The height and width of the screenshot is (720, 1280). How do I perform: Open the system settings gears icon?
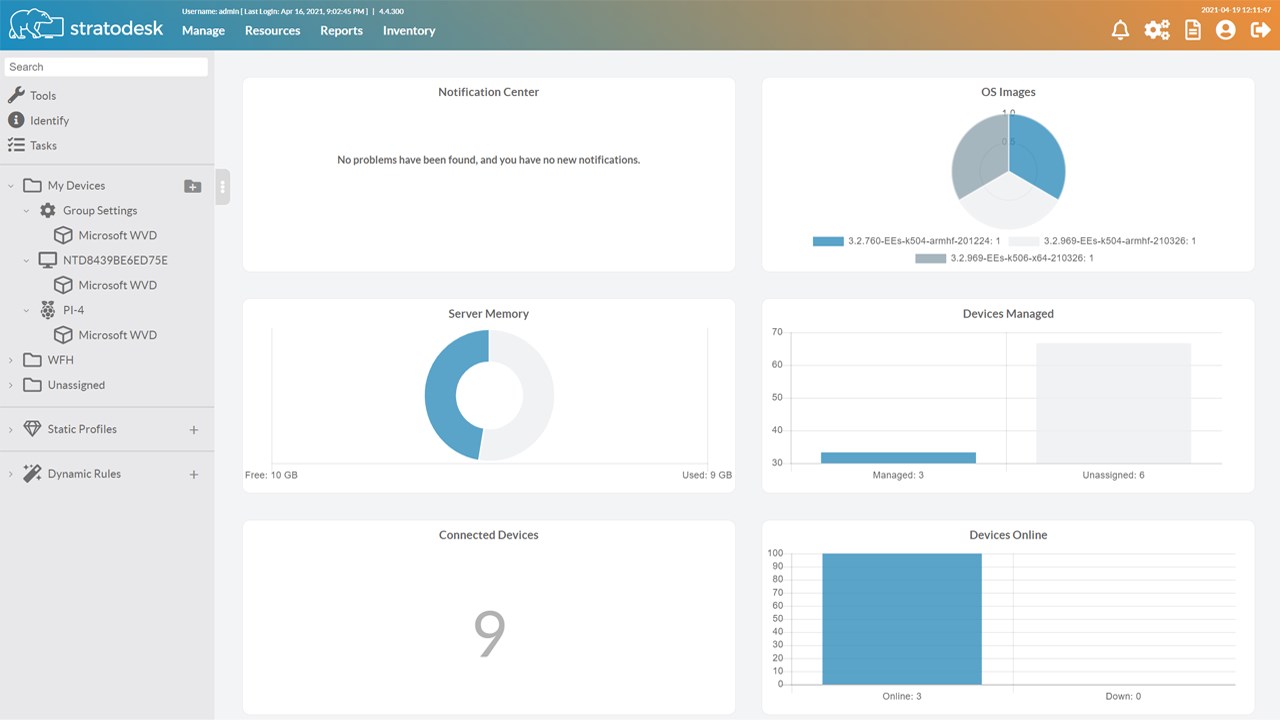tap(1157, 30)
